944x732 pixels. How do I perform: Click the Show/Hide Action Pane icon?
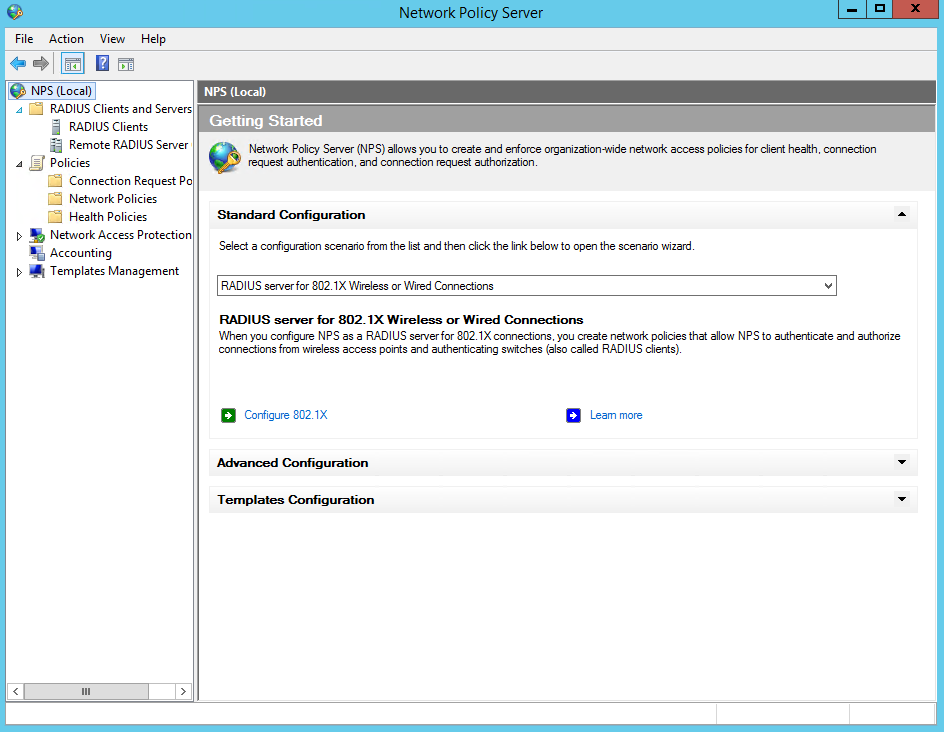coord(126,64)
